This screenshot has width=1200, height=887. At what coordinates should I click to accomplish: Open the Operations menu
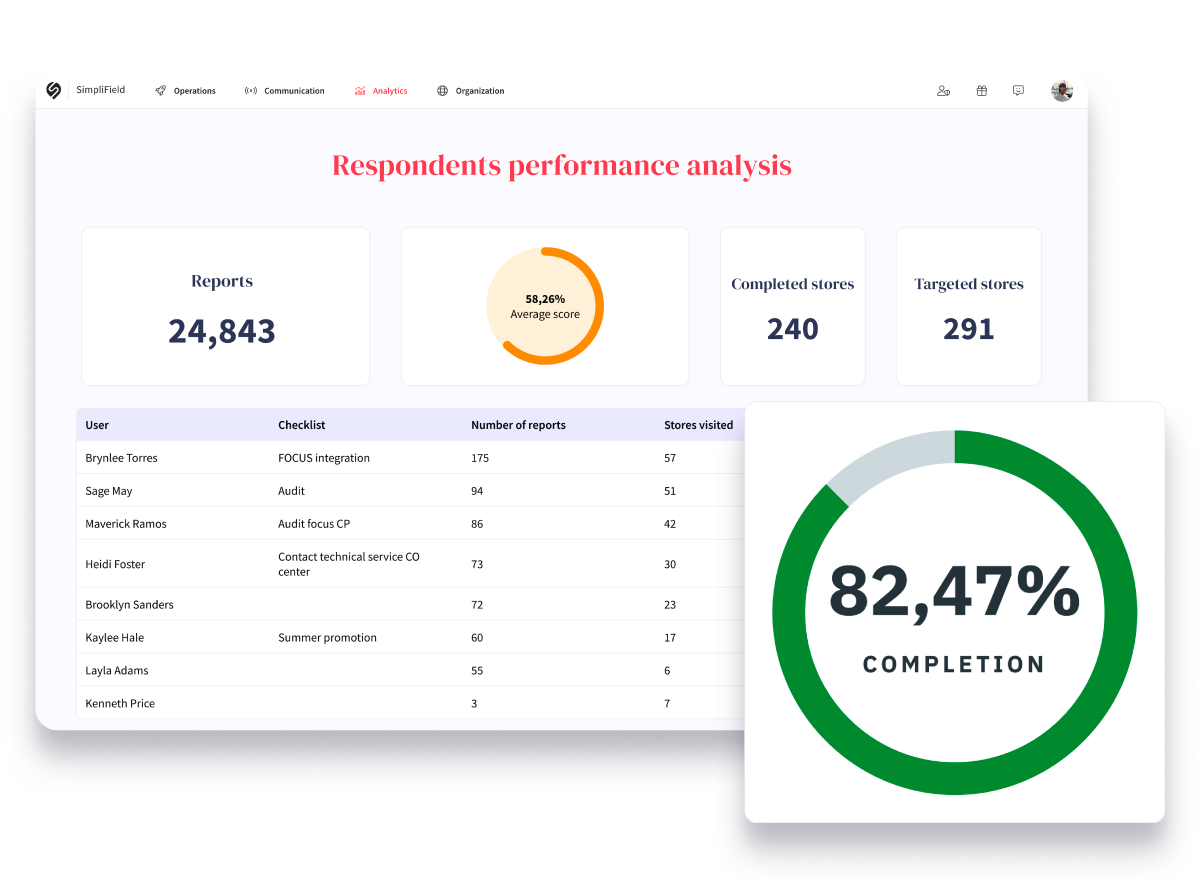click(194, 91)
